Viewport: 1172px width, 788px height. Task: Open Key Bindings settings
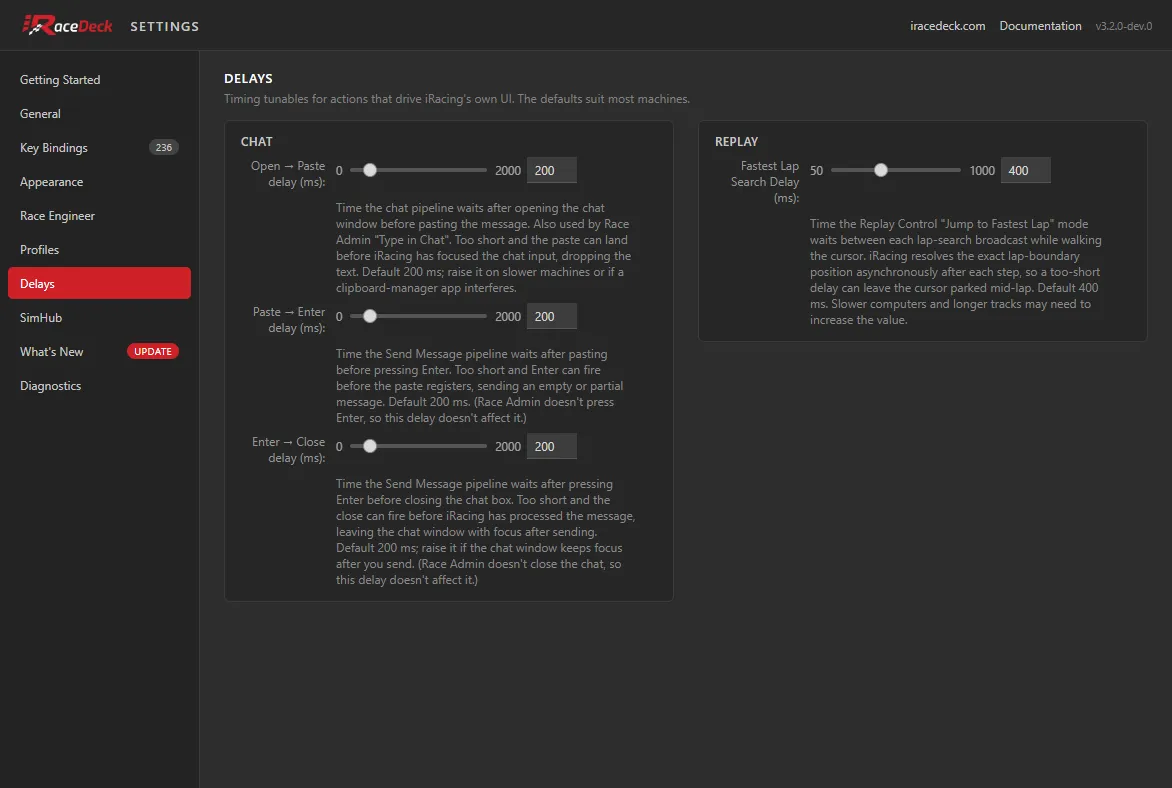tap(99, 147)
